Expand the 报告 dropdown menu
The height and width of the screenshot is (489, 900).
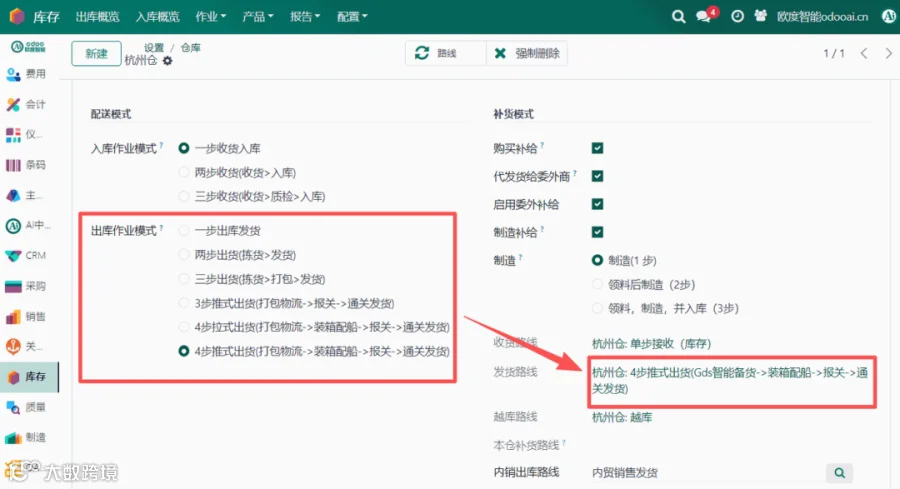tap(305, 17)
